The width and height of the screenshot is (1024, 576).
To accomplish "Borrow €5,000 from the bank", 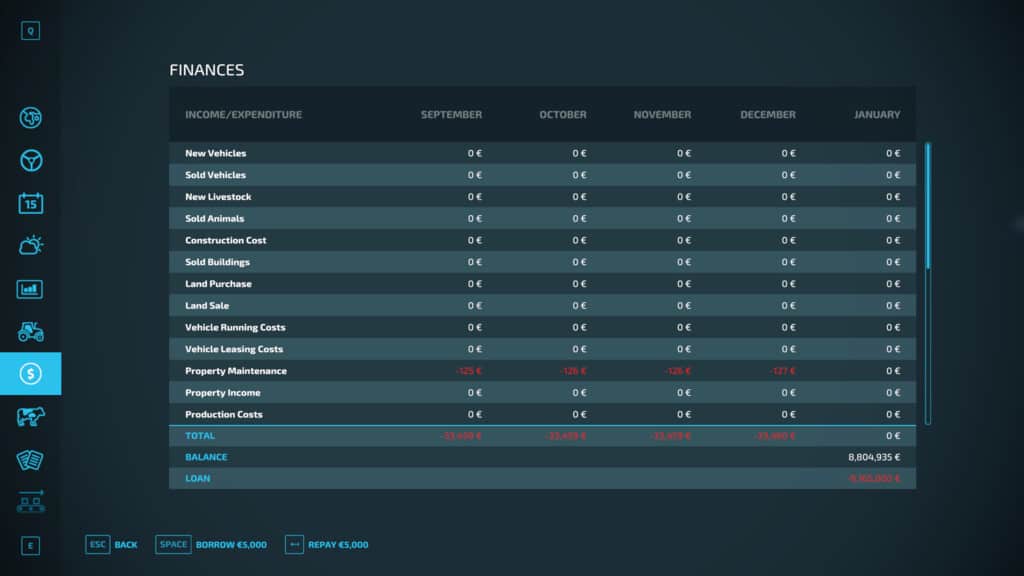I will [212, 545].
